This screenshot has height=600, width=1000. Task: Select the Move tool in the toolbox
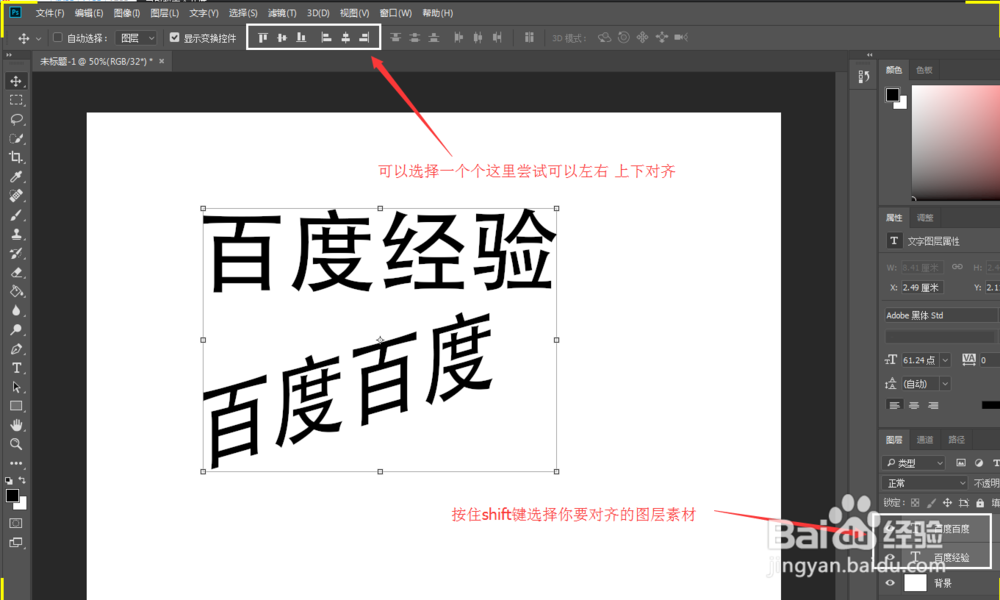pos(16,81)
